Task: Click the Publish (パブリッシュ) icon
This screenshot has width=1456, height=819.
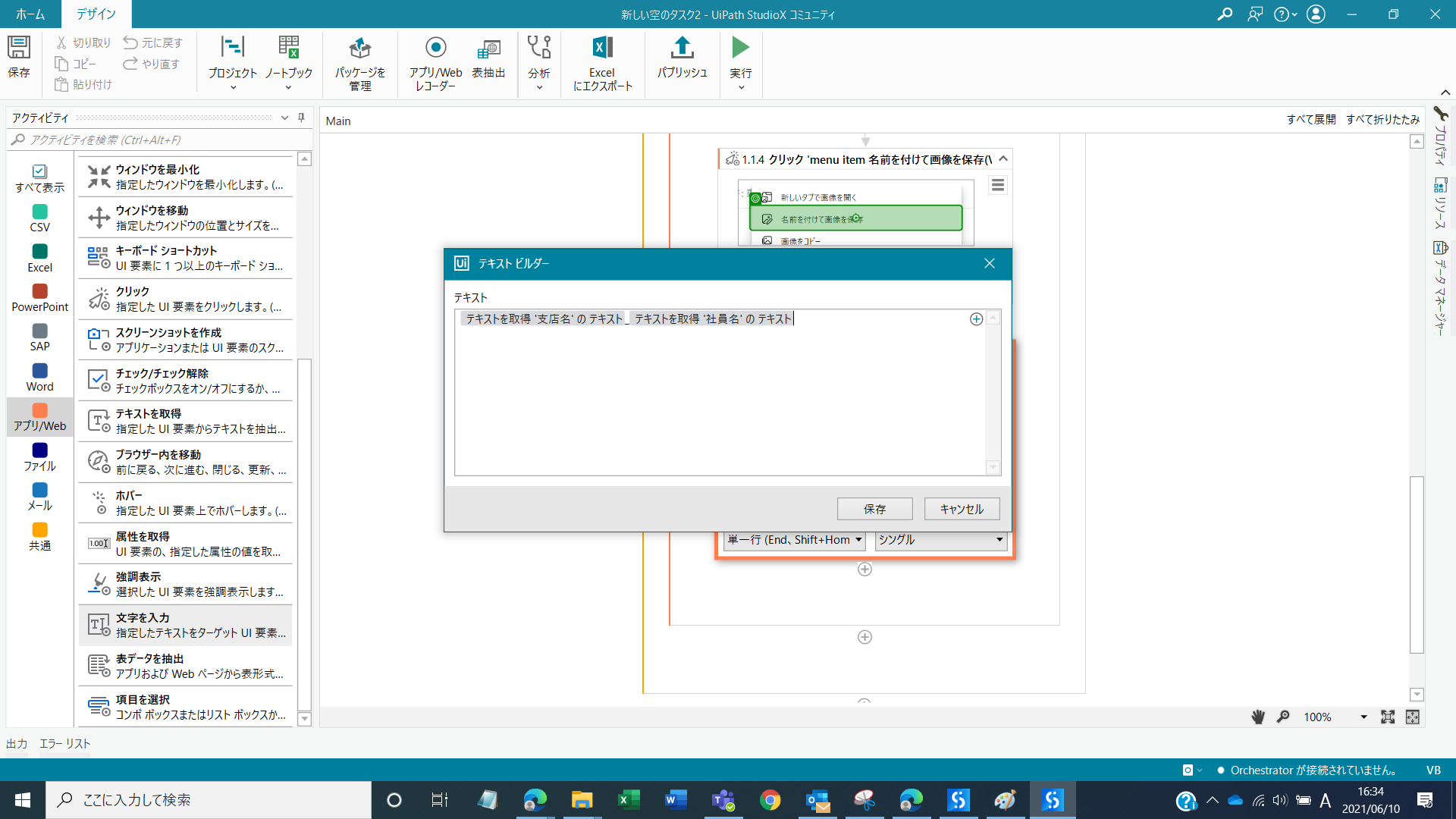Action: click(682, 58)
